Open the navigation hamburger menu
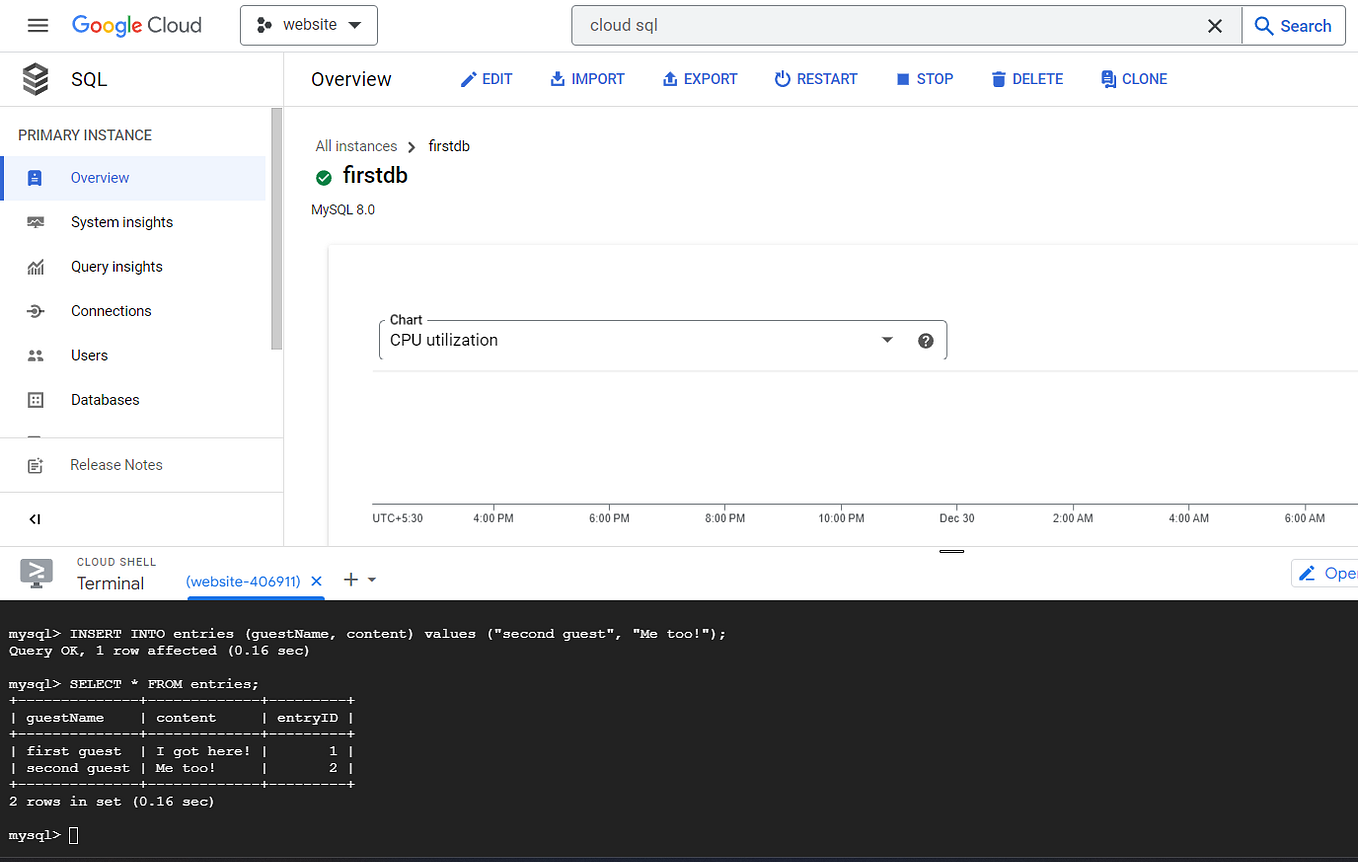 pos(37,25)
